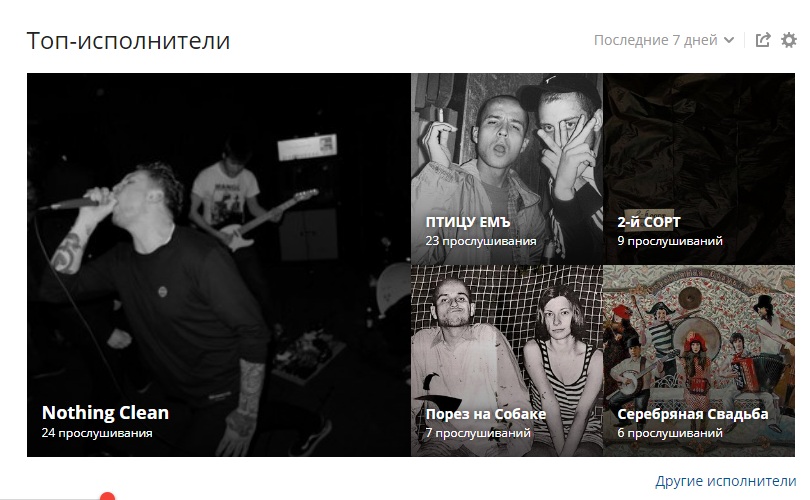The image size is (810, 500).
Task: View Nothing Clean's 24 прослушивания count
Action: tap(97, 433)
